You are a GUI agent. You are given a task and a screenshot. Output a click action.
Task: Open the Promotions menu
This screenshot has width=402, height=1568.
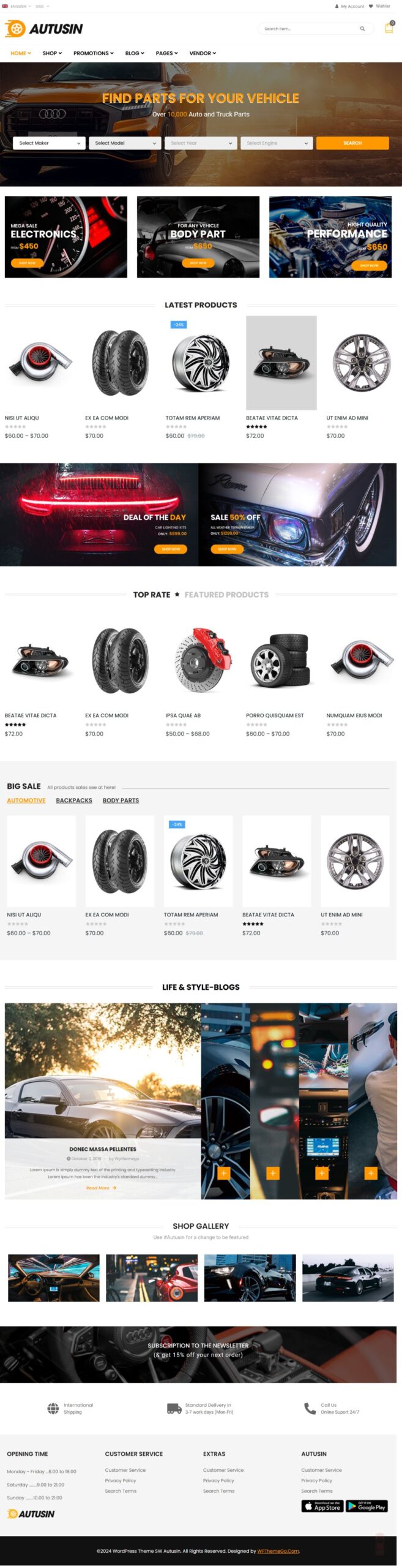pos(94,53)
